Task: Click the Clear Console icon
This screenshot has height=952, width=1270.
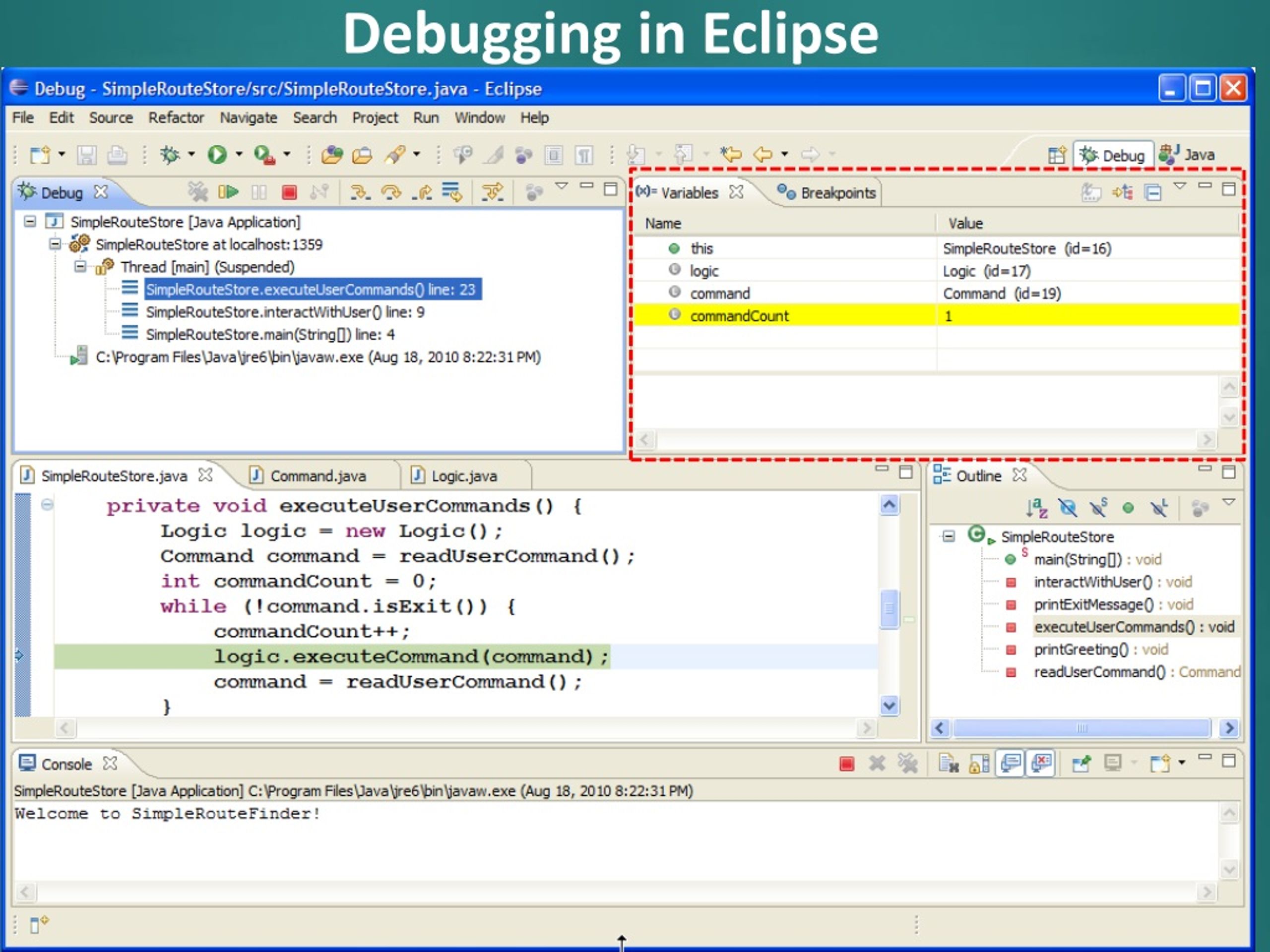Action: click(x=949, y=763)
